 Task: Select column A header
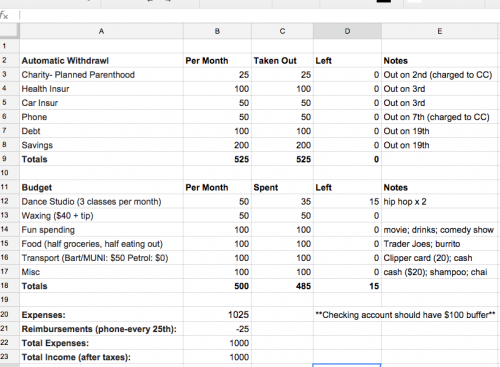click(101, 31)
